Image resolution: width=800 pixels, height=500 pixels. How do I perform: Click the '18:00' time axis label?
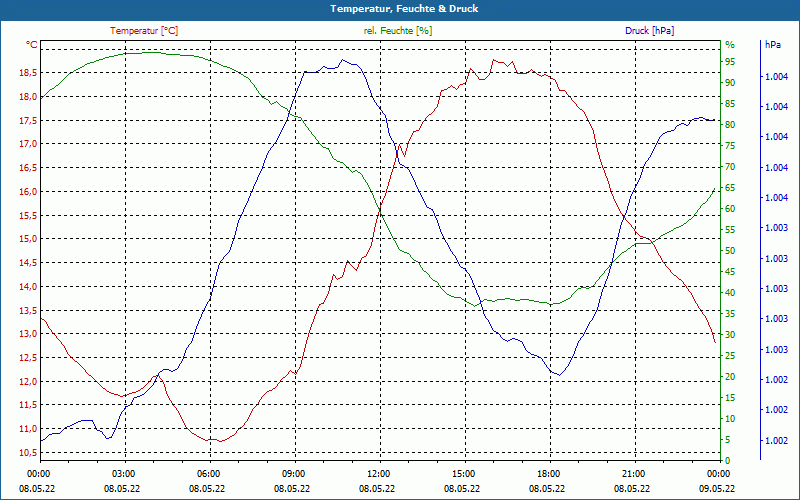pos(547,473)
